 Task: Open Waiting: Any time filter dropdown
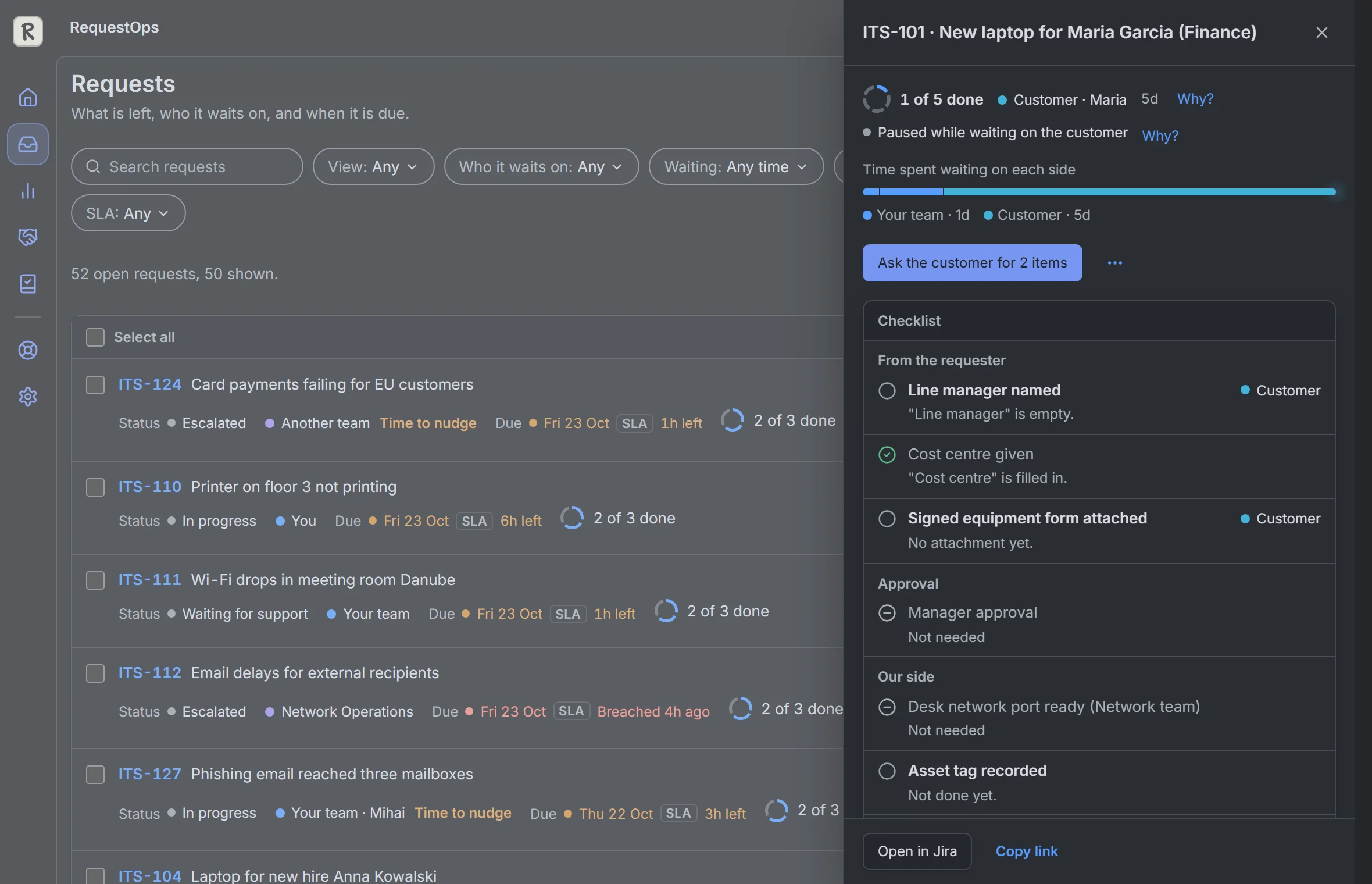(736, 166)
